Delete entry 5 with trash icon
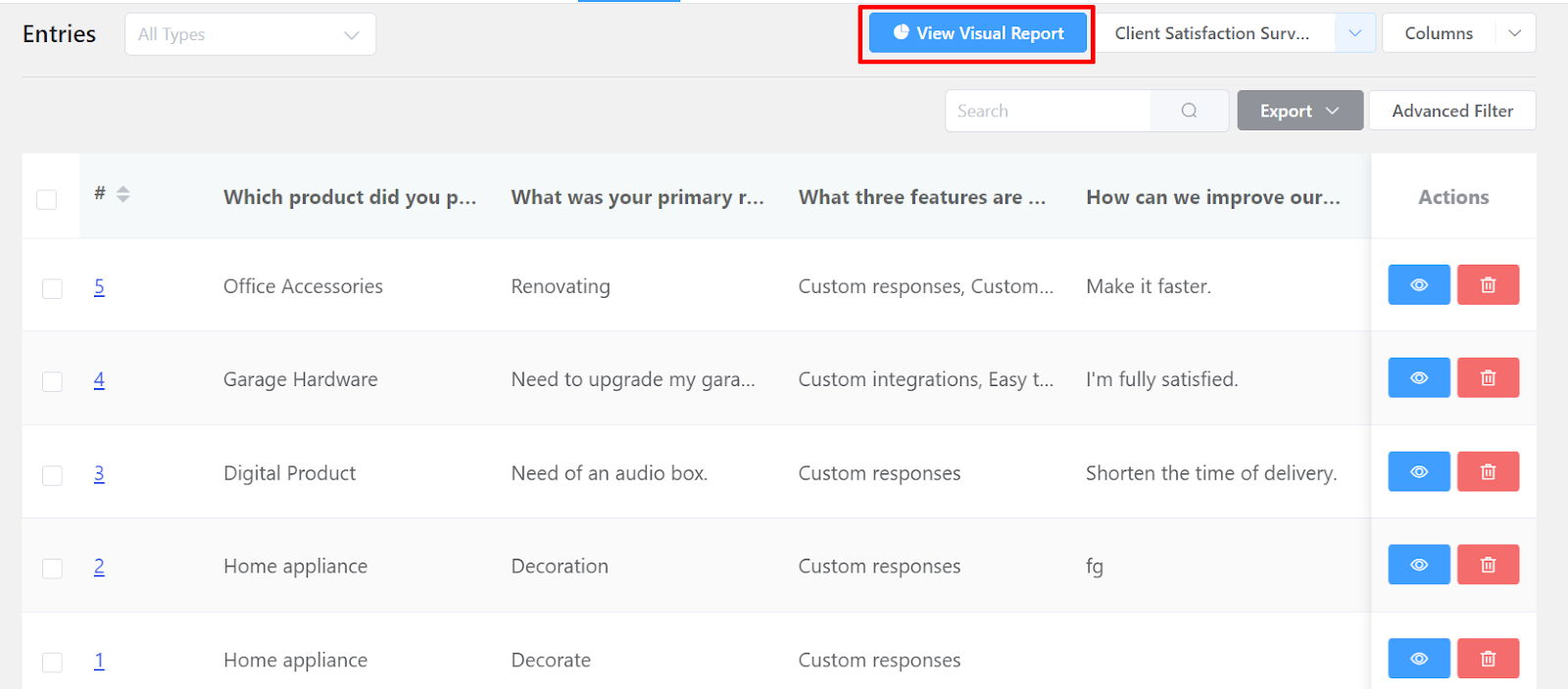1568x689 pixels. click(1488, 285)
